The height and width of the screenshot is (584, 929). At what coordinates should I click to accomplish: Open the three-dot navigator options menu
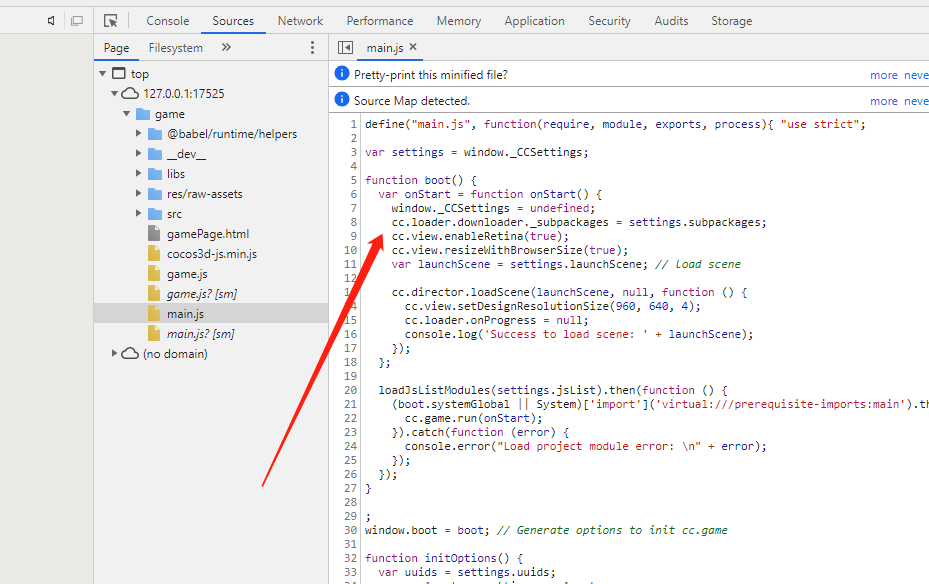coord(312,47)
